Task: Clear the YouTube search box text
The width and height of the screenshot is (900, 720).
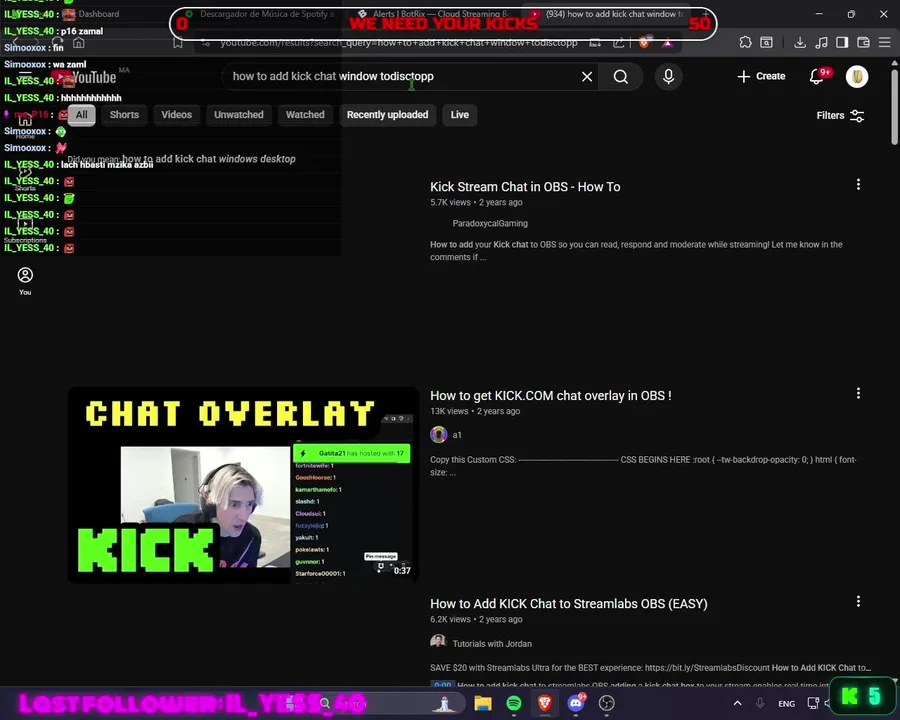Action: [x=587, y=76]
